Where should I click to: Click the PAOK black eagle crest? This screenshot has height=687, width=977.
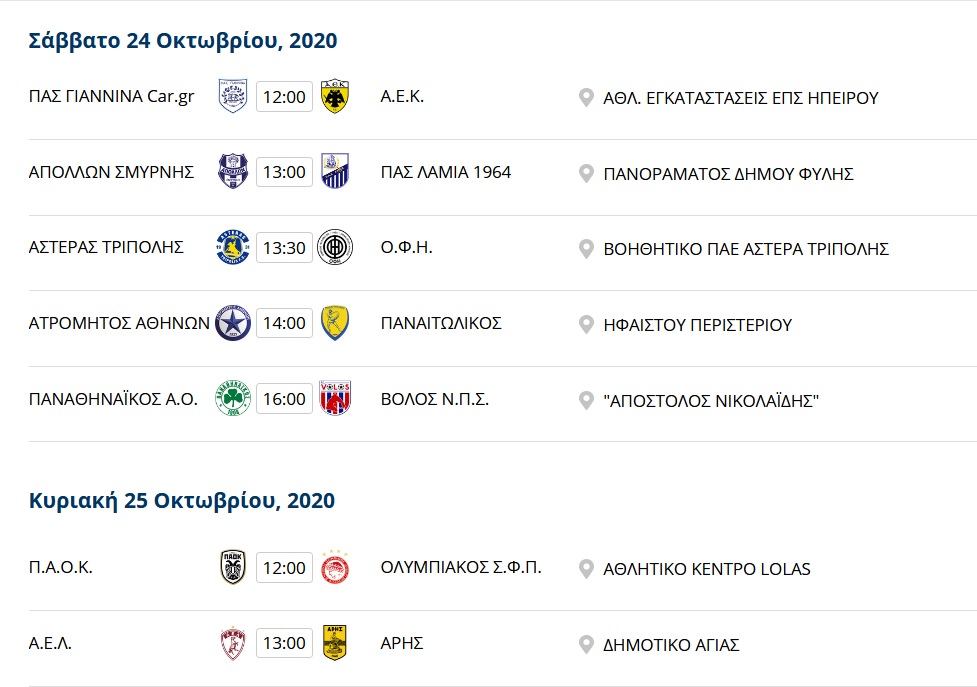pyautogui.click(x=233, y=568)
